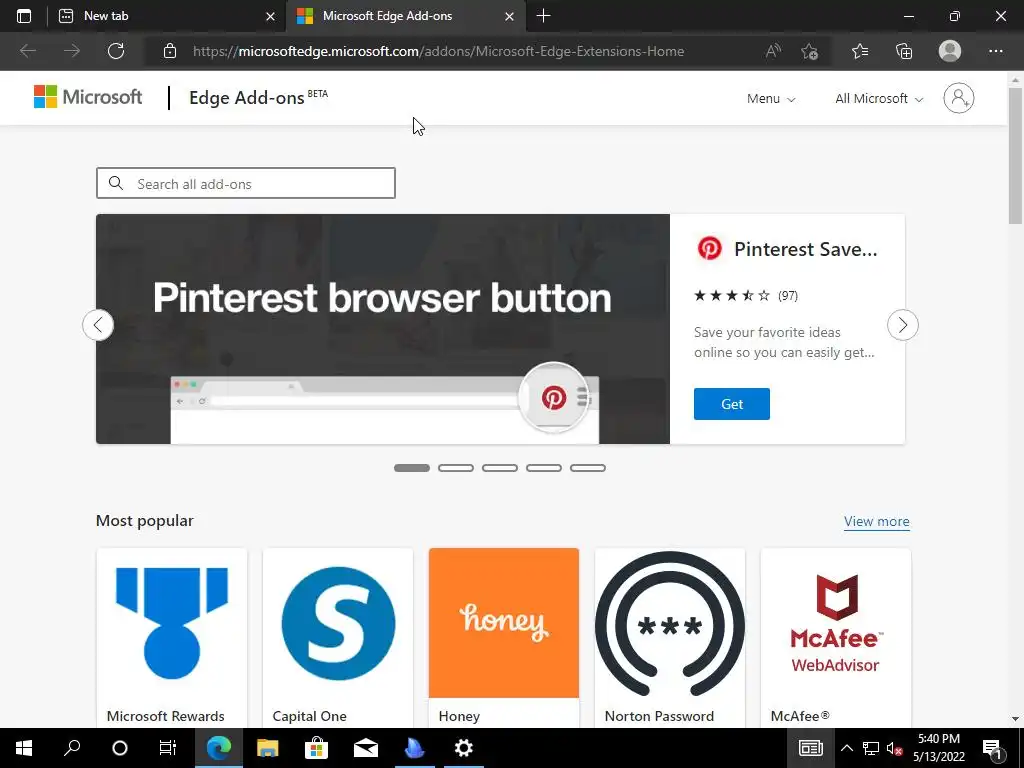Click the Edge icon in the taskbar
Image resolution: width=1024 pixels, height=768 pixels.
219,748
